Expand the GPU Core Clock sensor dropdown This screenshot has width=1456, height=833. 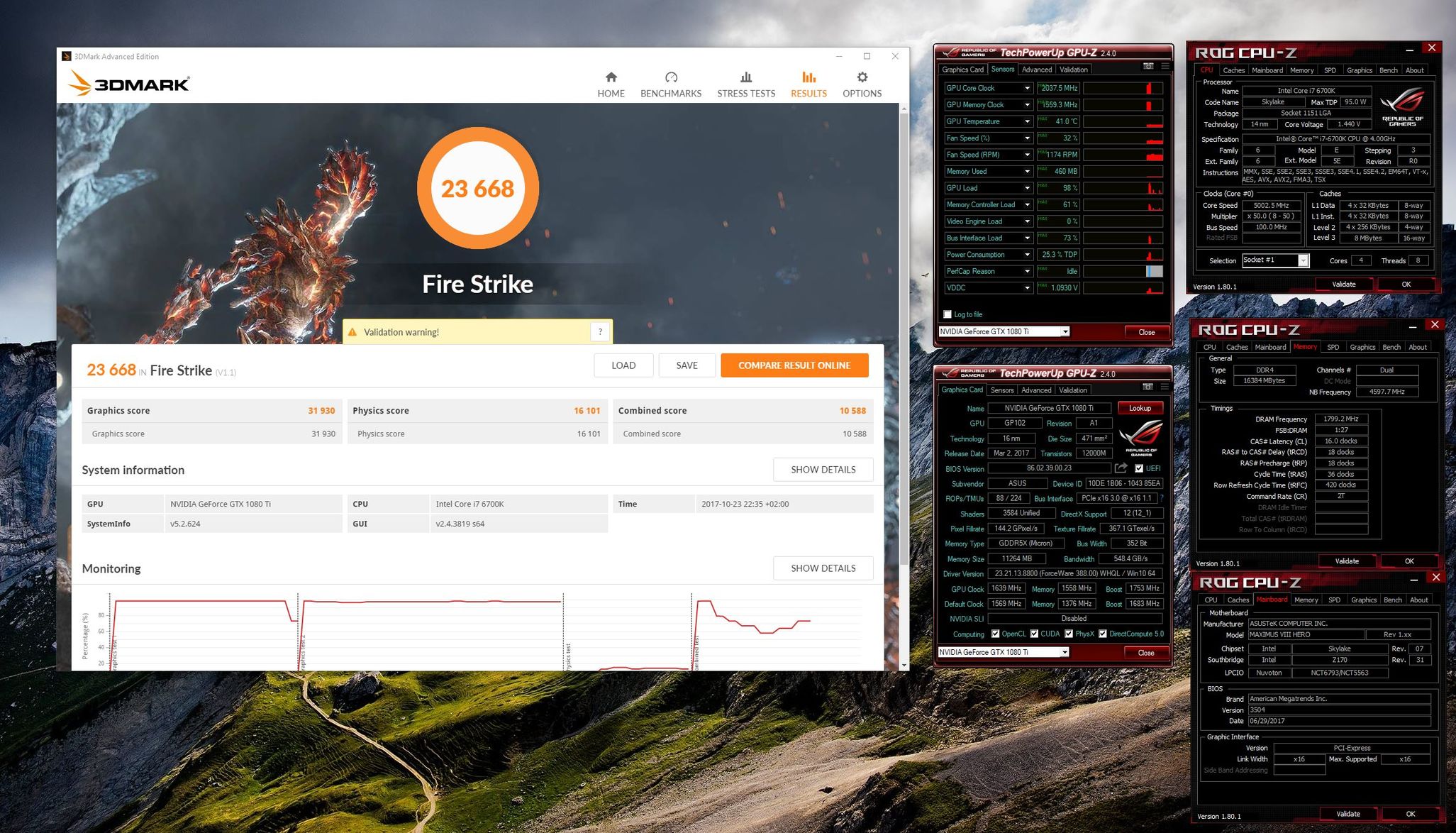pyautogui.click(x=1026, y=88)
